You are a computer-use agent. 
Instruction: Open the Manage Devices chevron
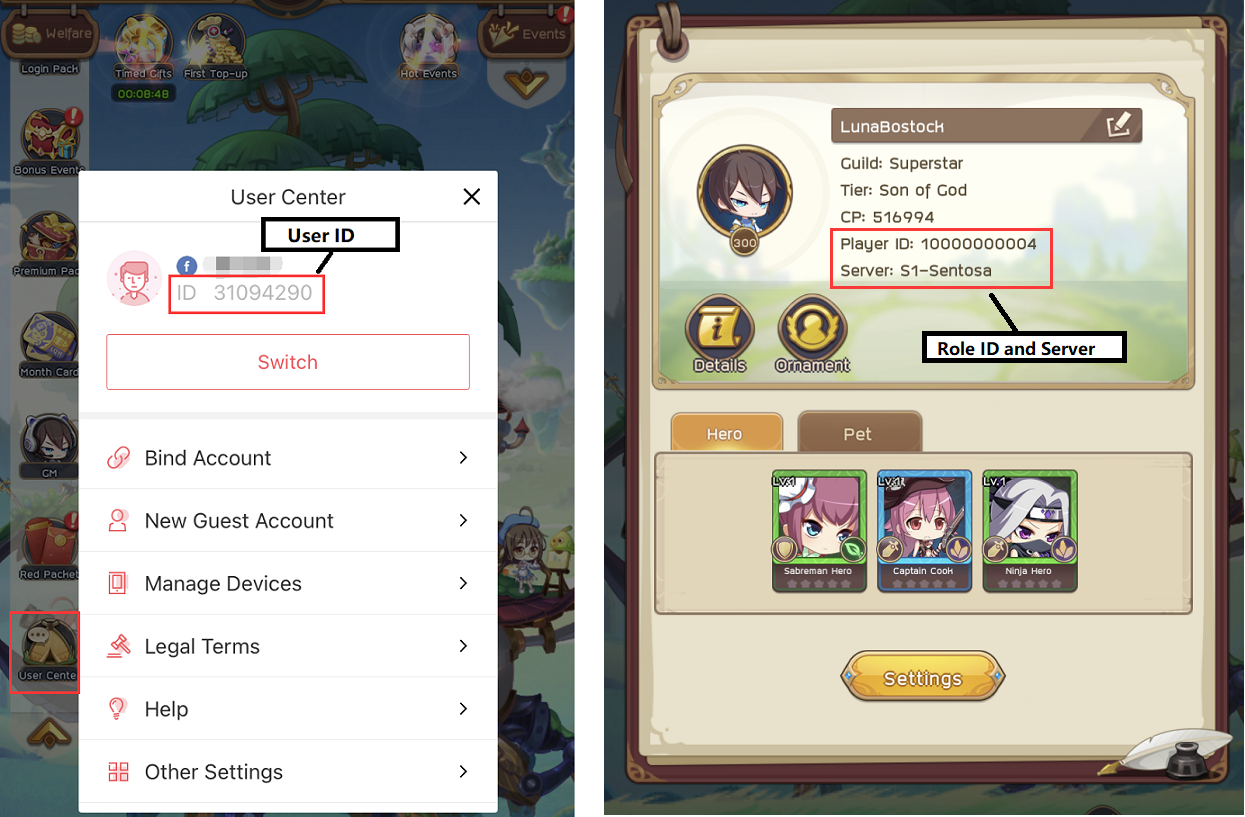coord(463,583)
